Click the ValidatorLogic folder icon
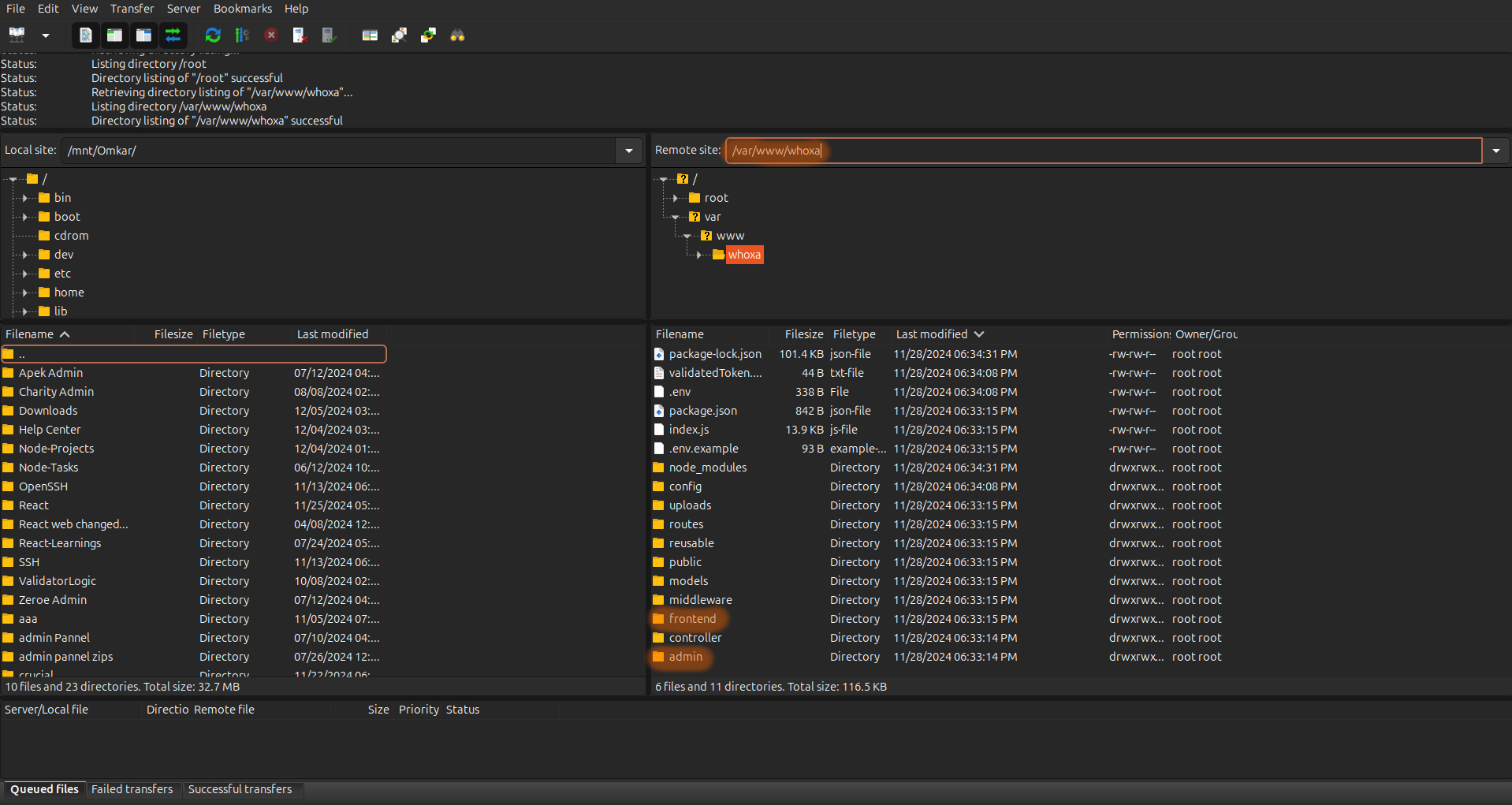Viewport: 1512px width, 805px height. pos(9,581)
